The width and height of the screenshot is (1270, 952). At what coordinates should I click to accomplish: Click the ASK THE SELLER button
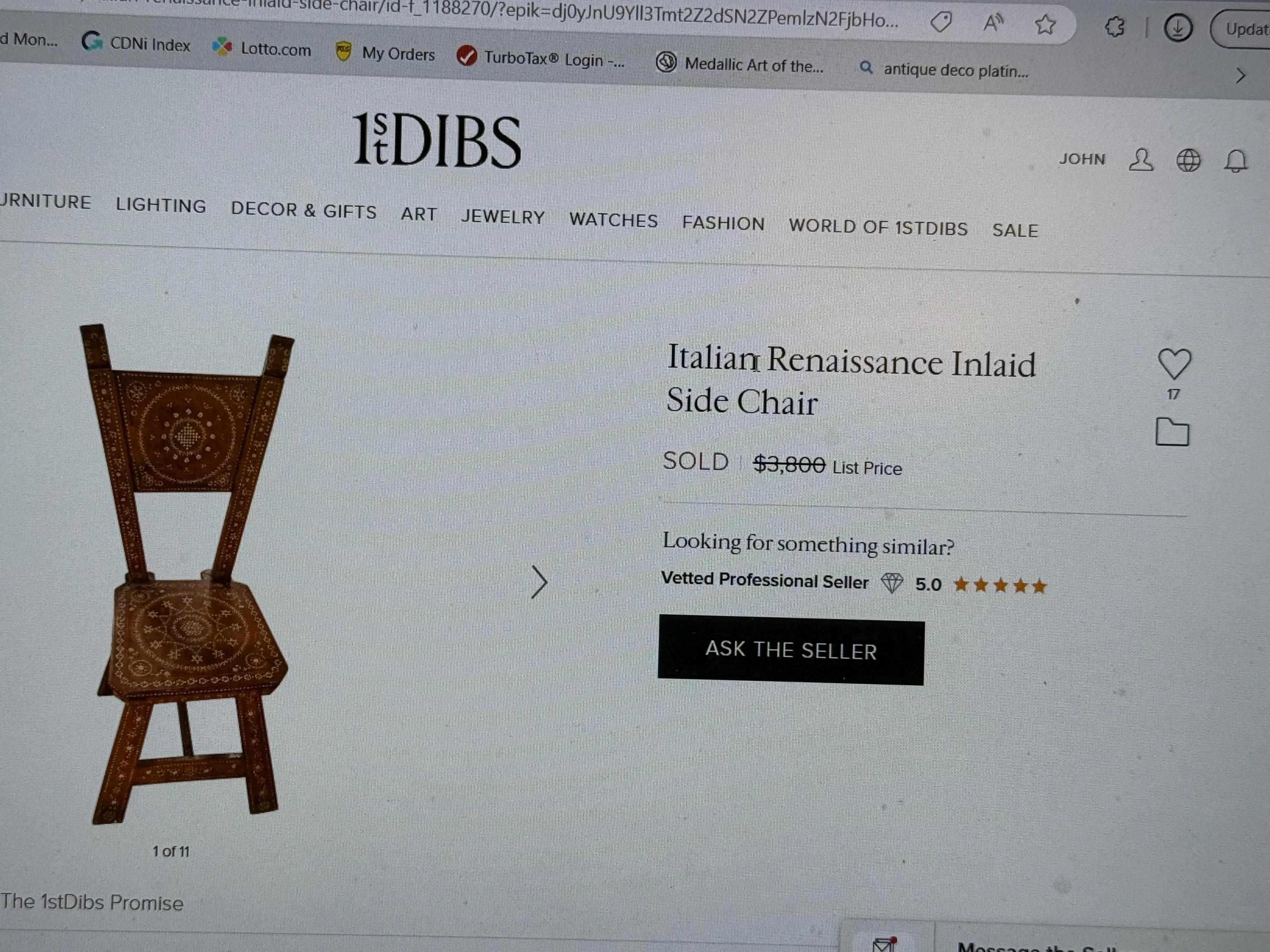[x=791, y=650]
